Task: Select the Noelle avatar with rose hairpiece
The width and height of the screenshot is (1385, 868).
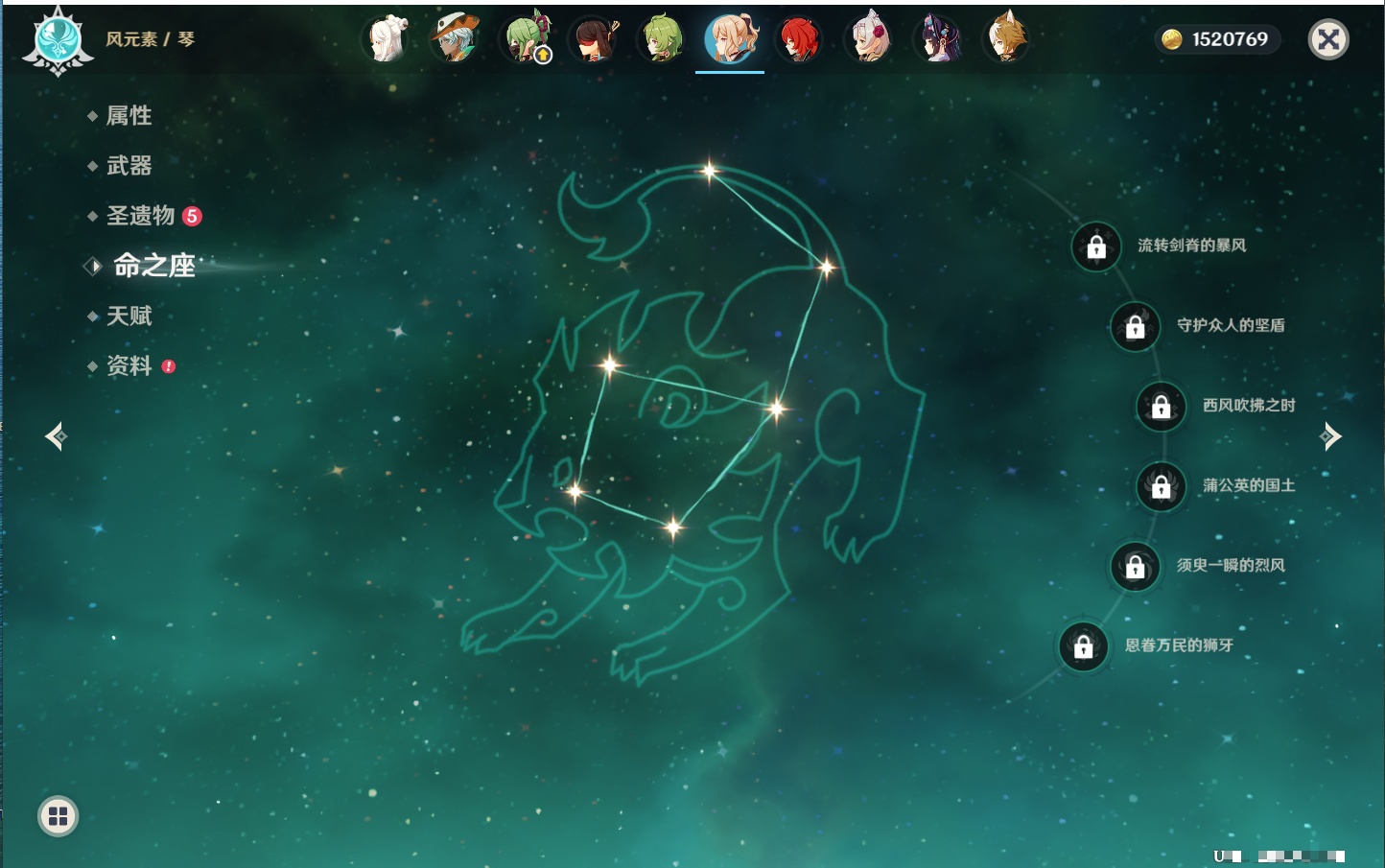Action: click(868, 39)
